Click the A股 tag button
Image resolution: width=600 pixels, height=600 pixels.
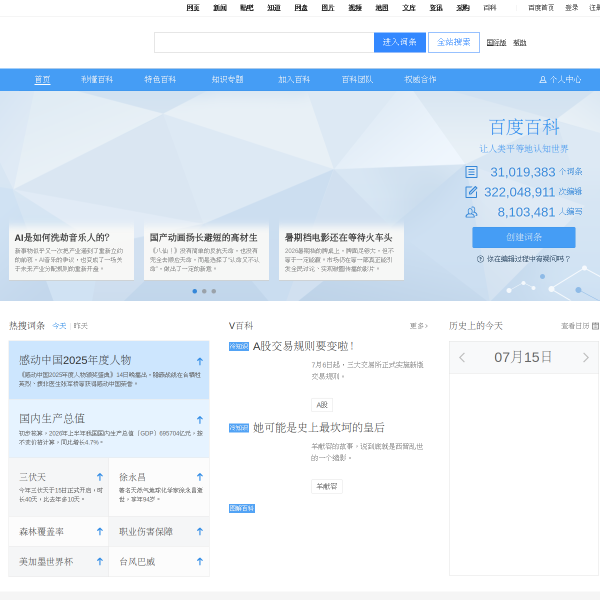tap(322, 405)
